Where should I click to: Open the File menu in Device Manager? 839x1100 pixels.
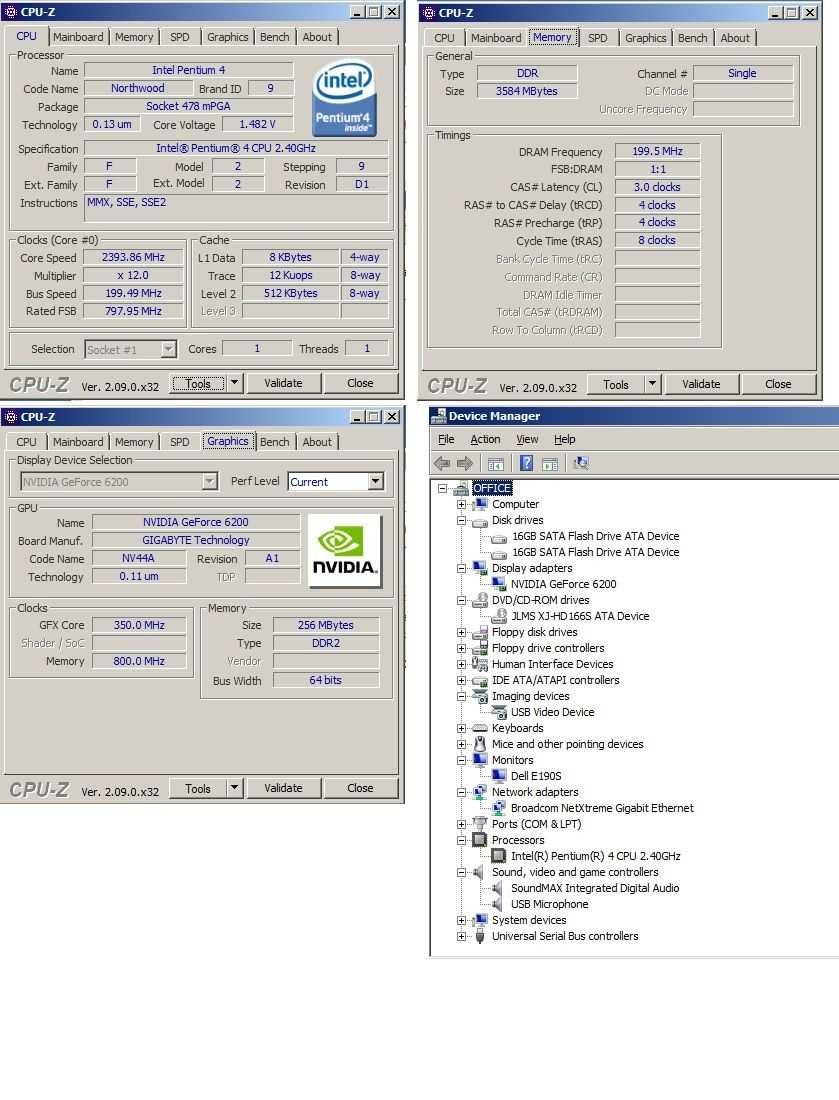tap(446, 439)
